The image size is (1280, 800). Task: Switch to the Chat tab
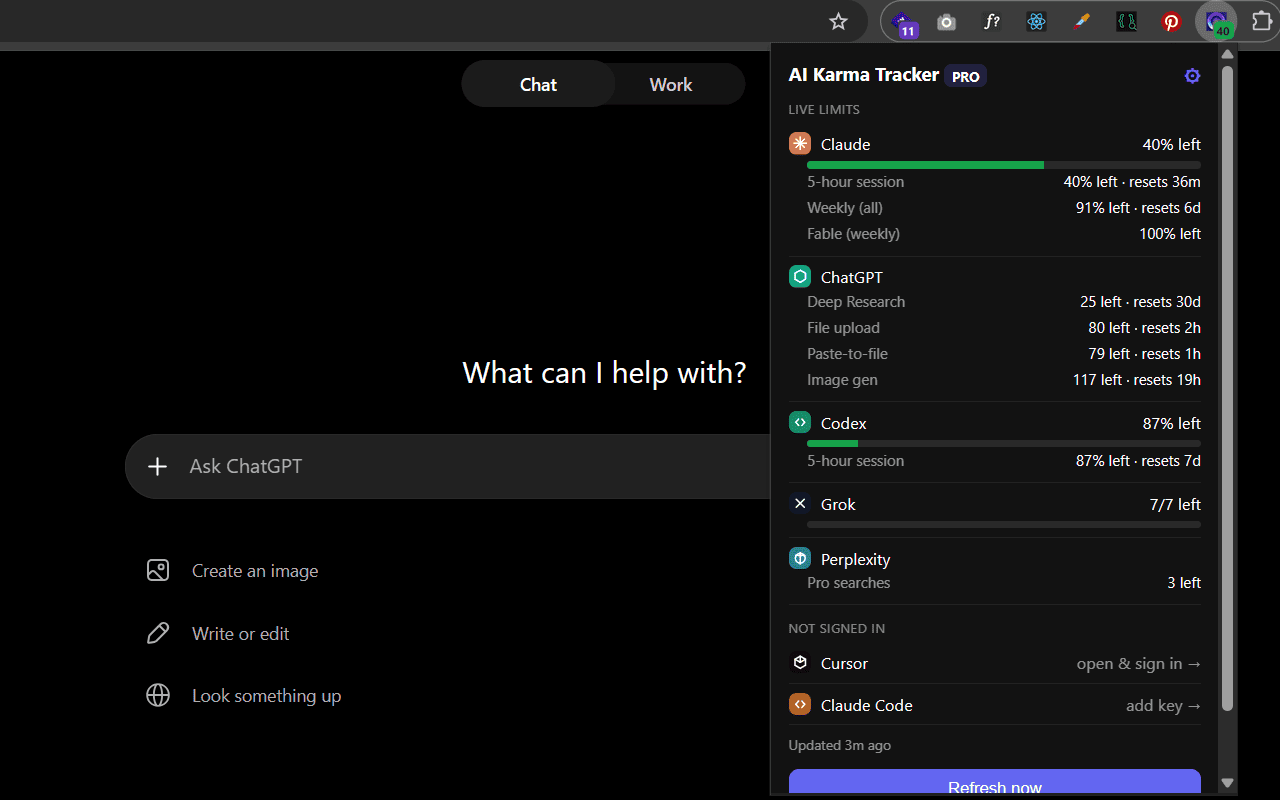coord(538,84)
